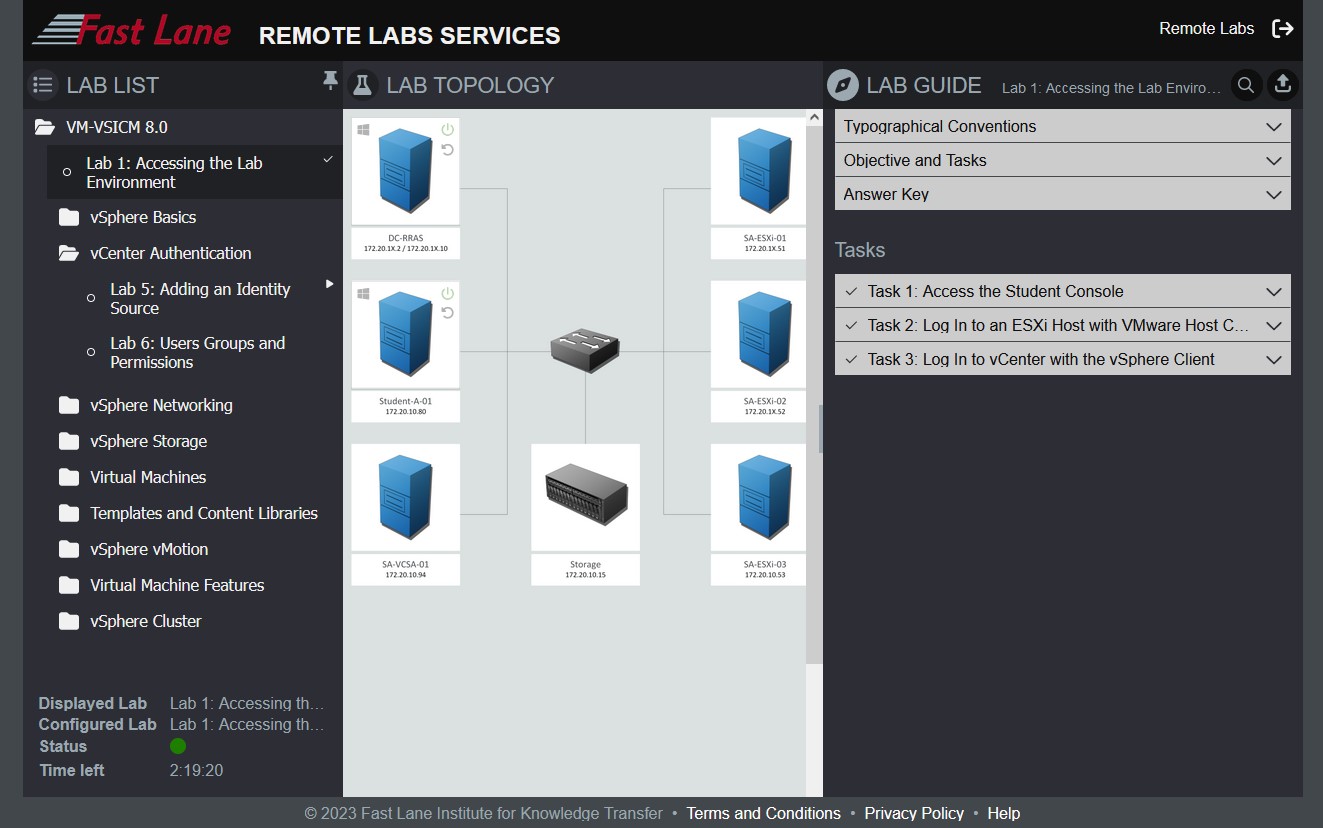Click the Configured Lab value text
Image resolution: width=1323 pixels, height=828 pixels.
click(x=247, y=724)
